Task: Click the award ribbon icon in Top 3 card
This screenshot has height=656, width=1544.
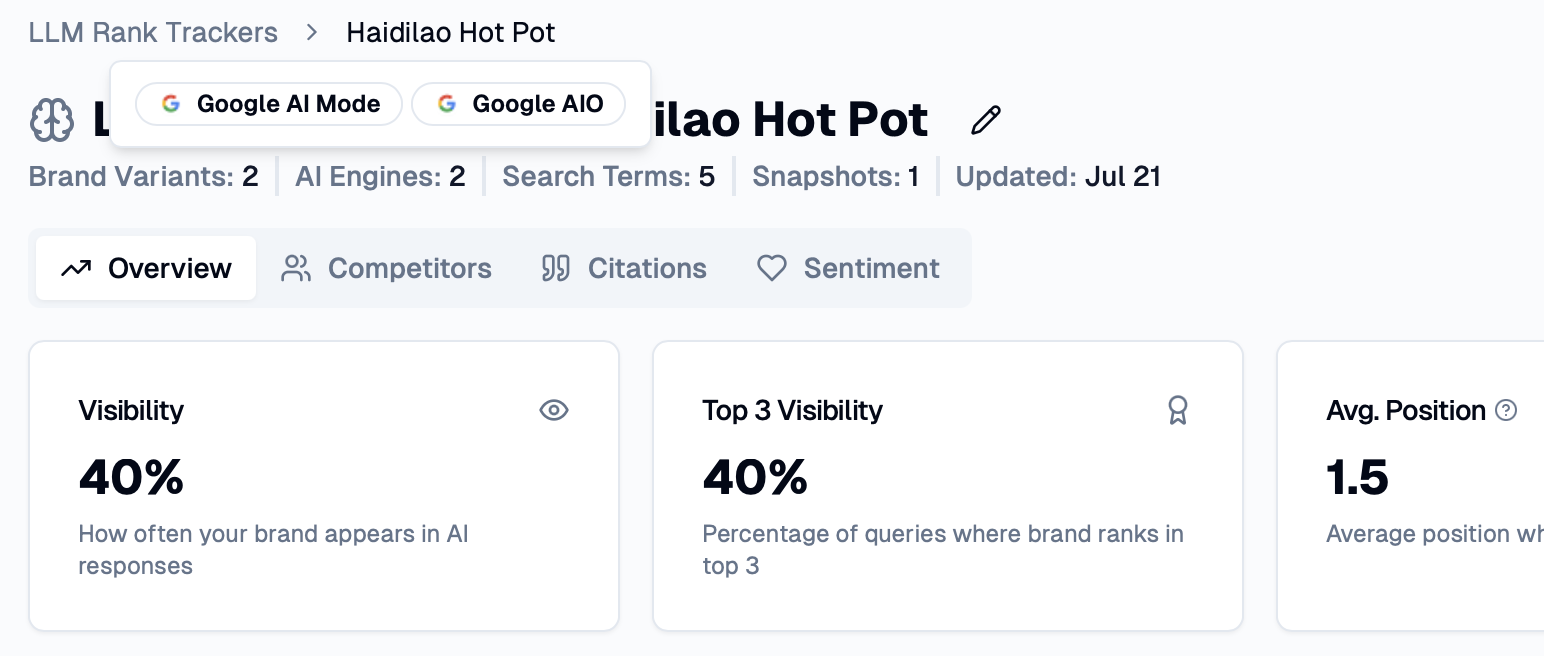Action: pyautogui.click(x=1178, y=410)
